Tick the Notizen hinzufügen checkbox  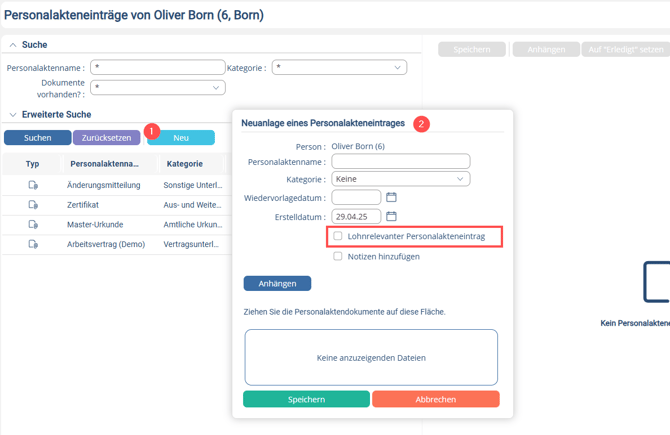(x=338, y=256)
